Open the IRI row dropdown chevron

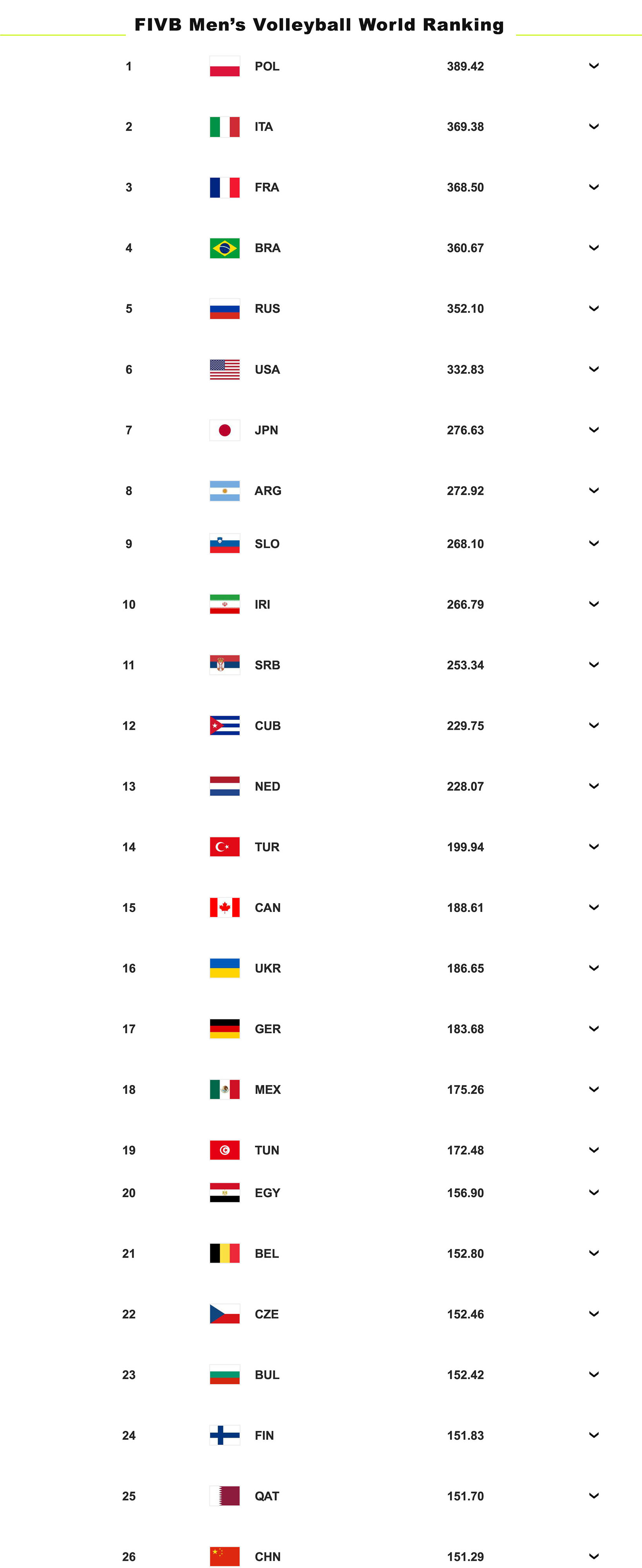tap(594, 604)
